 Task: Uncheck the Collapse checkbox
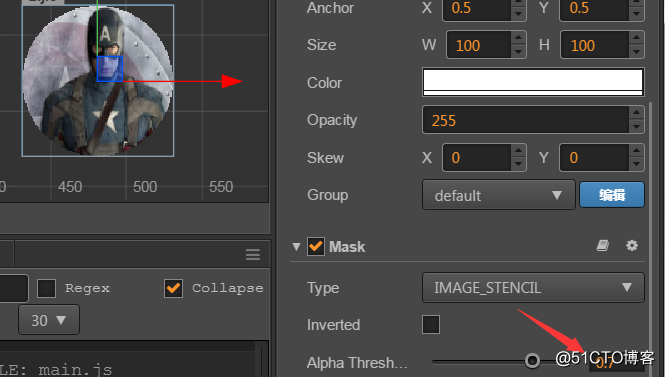173,288
